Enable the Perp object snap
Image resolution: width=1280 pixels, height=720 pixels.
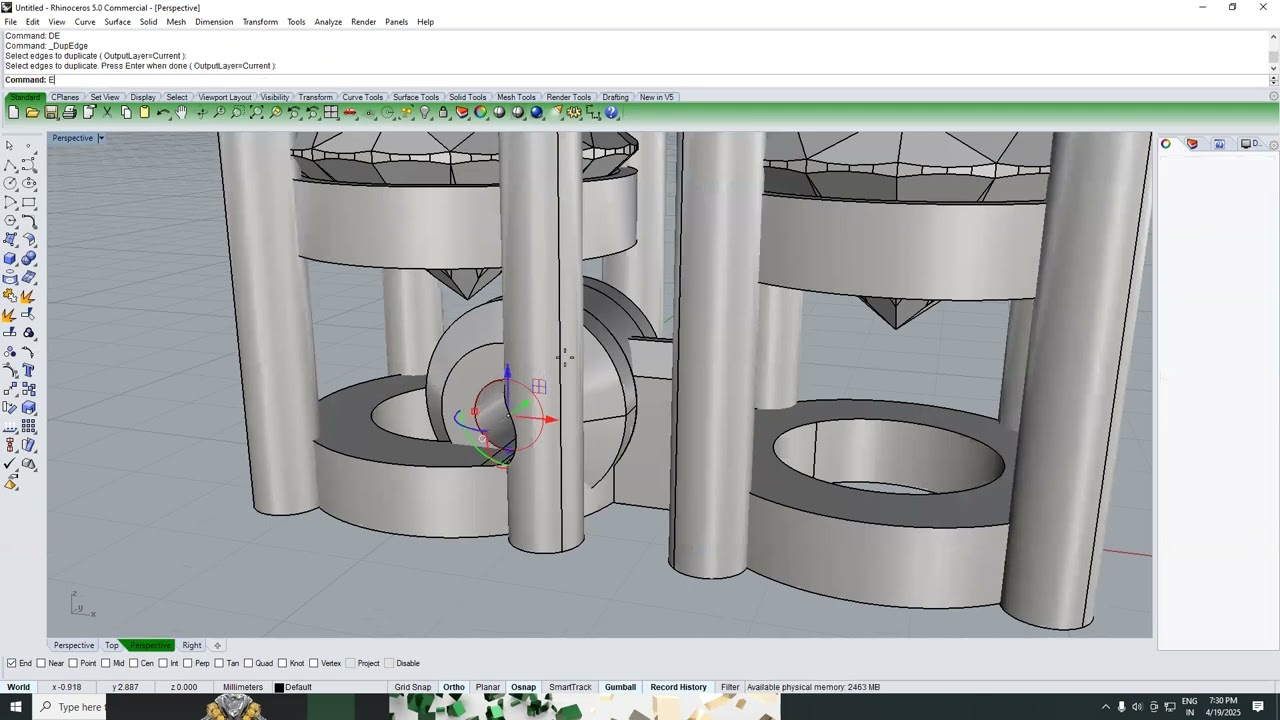(188, 663)
